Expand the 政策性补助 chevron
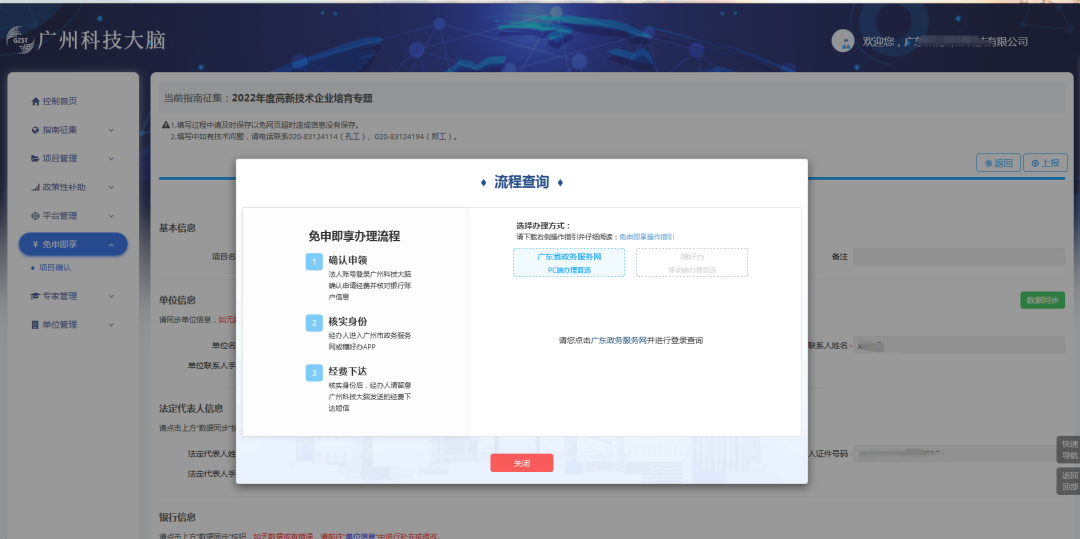Screen dimensions: 1080x539 111,187
